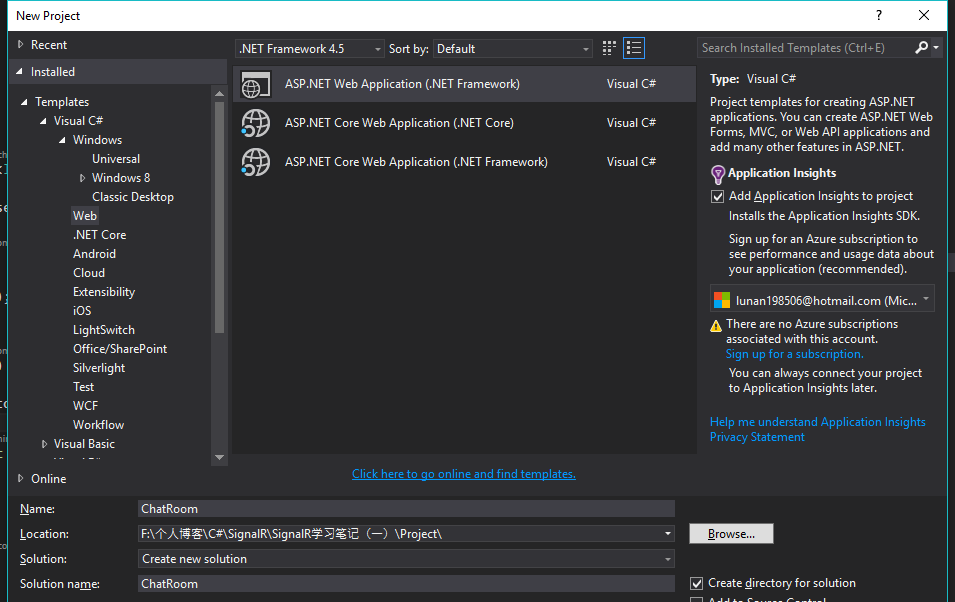Open the Sort by dropdown
The image size is (955, 602).
[x=512, y=49]
